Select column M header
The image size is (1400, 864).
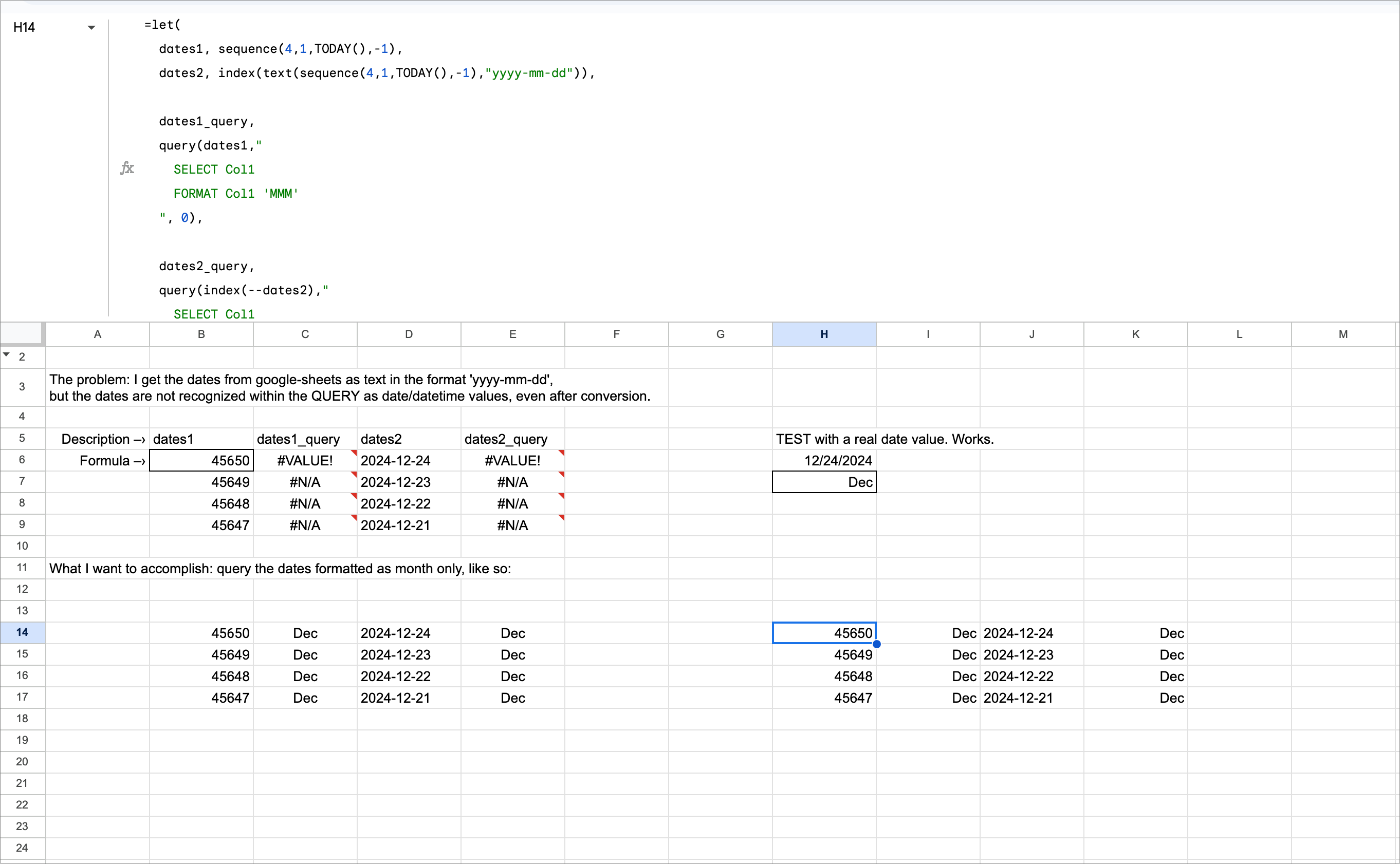[x=1342, y=334]
